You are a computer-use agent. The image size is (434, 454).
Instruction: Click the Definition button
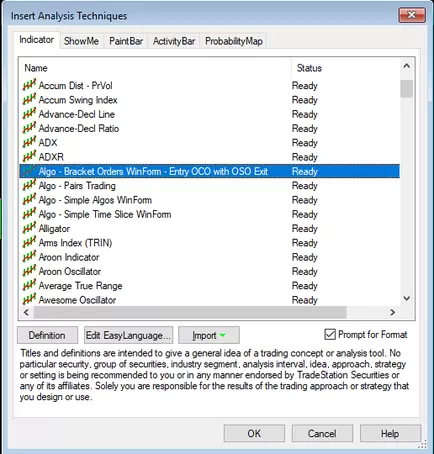click(47, 335)
